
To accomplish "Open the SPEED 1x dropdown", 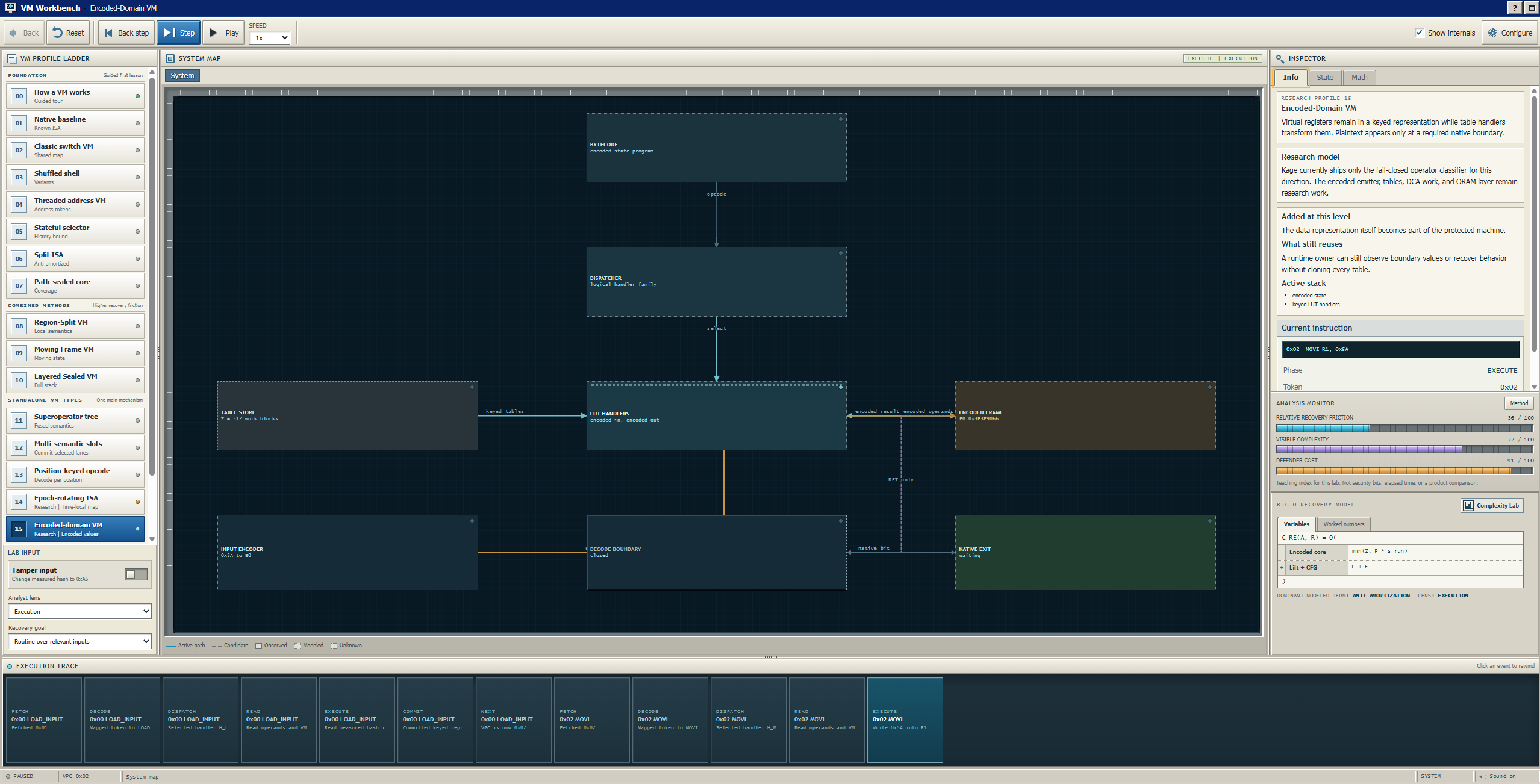I will [x=269, y=38].
